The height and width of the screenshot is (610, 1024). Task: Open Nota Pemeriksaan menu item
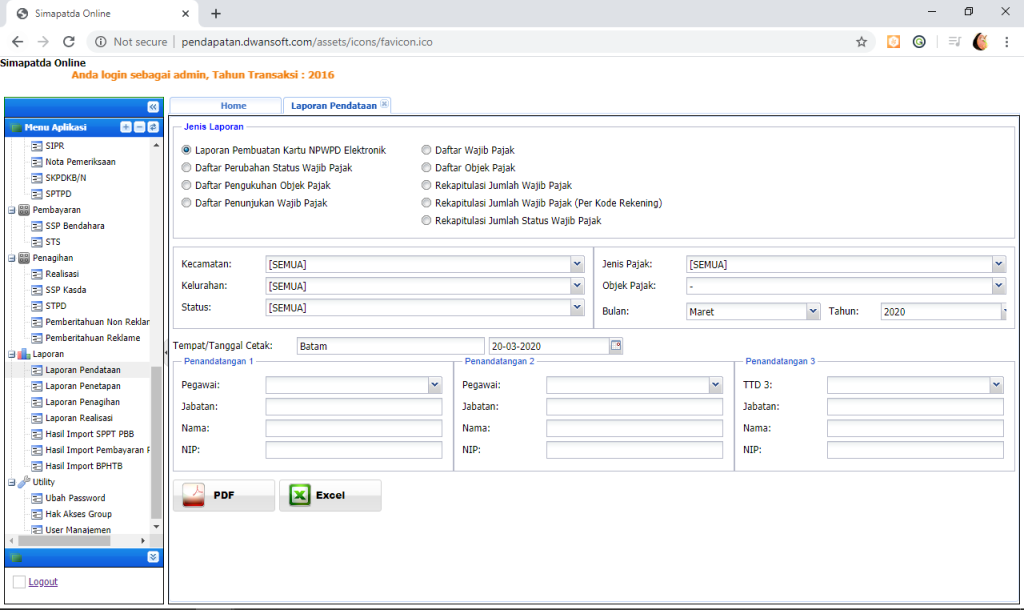pyautogui.click(x=80, y=162)
